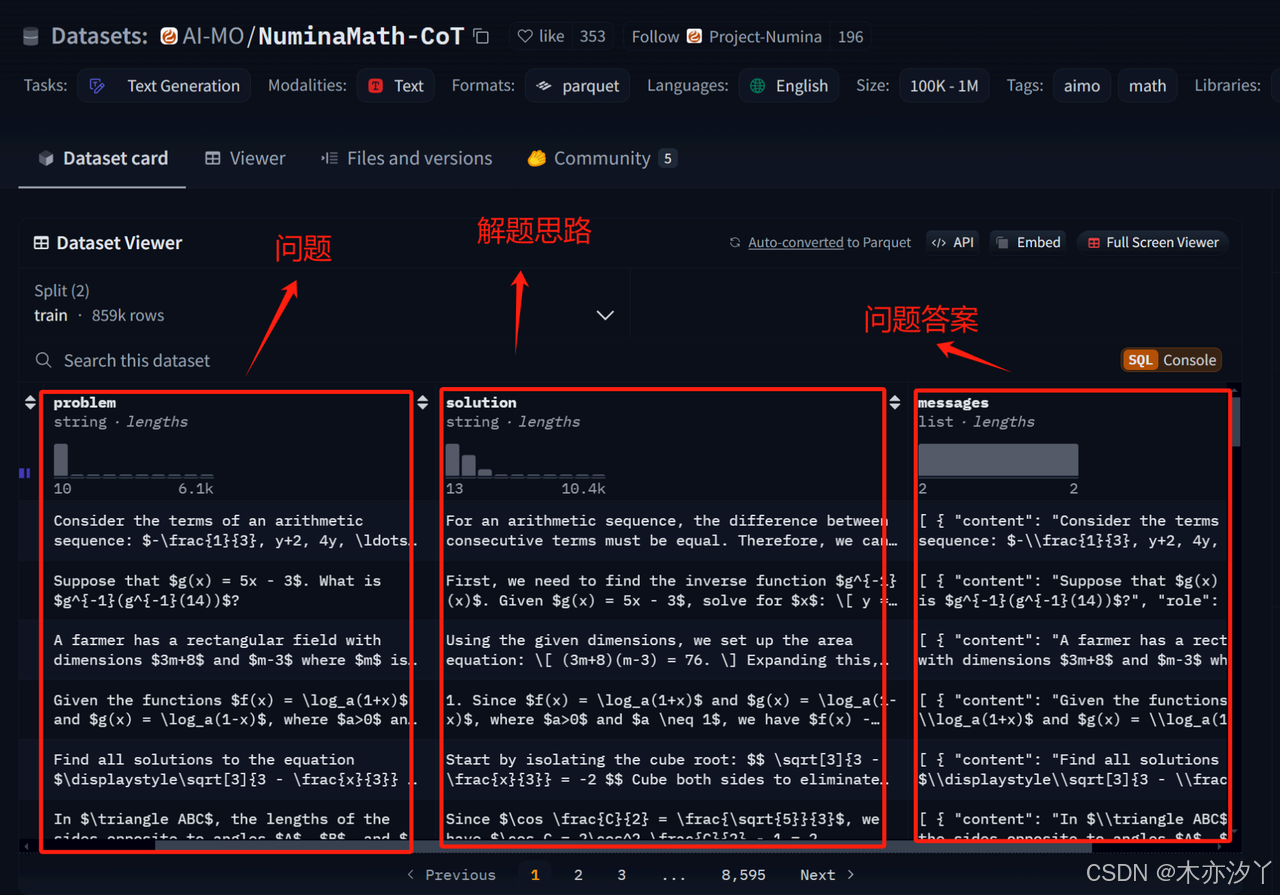Open the dataset API view
Image resolution: width=1280 pixels, height=895 pixels.
point(952,241)
